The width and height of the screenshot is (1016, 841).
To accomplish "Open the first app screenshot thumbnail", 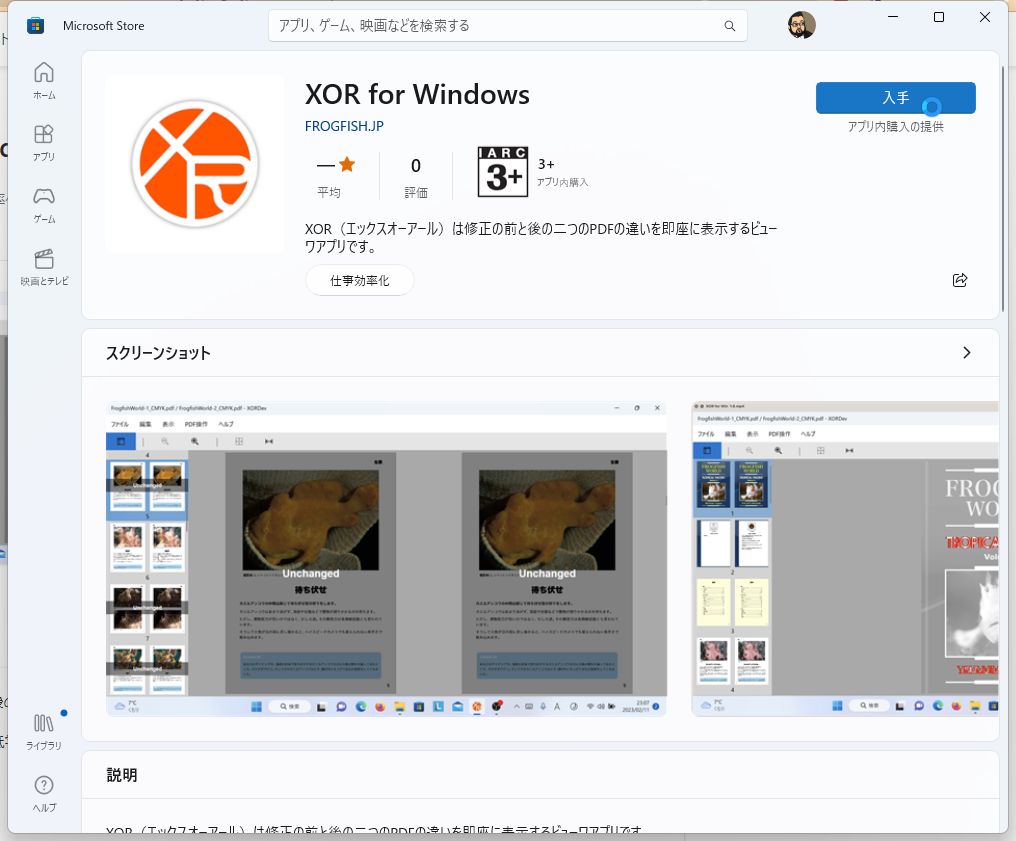I will (x=386, y=559).
